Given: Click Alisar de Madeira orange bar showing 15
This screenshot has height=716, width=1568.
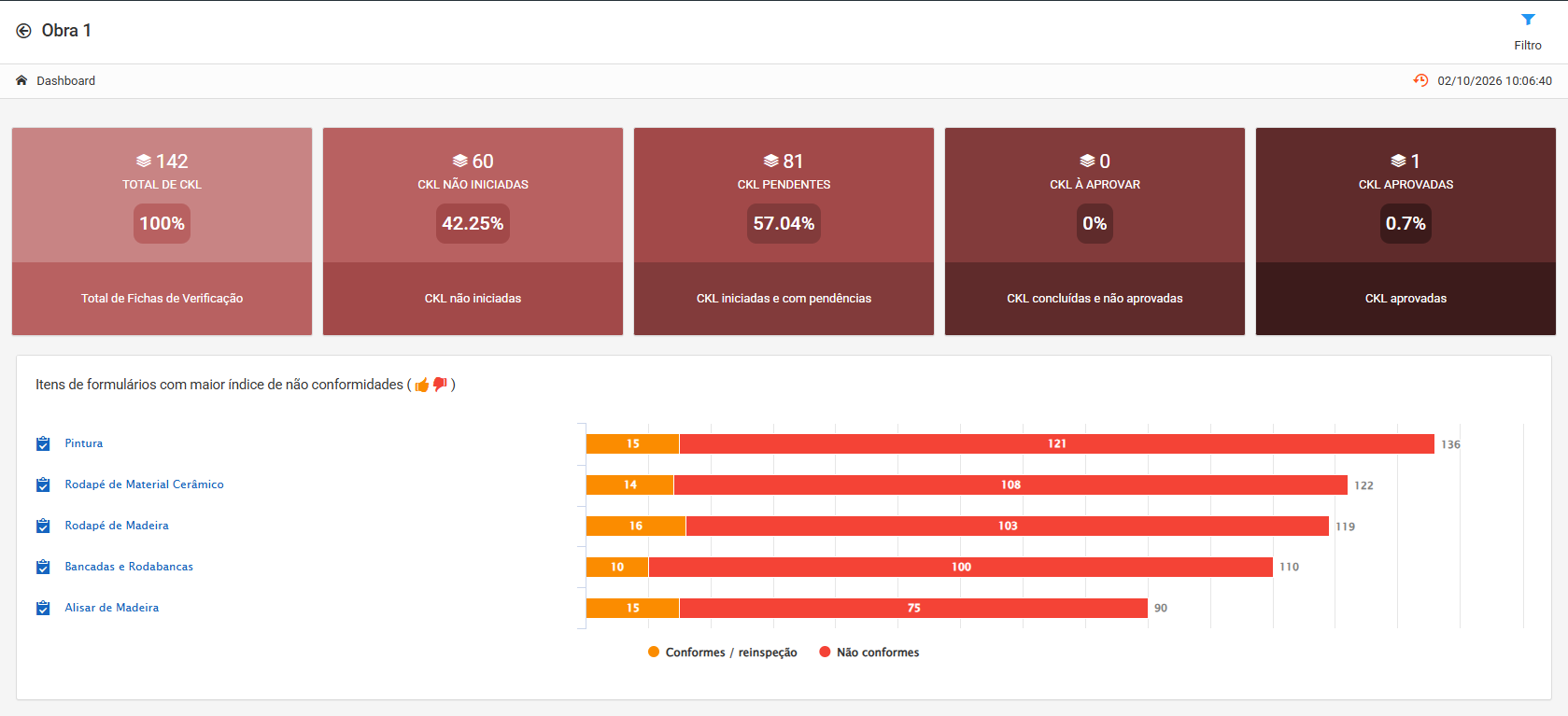Looking at the screenshot, I should pos(633,608).
